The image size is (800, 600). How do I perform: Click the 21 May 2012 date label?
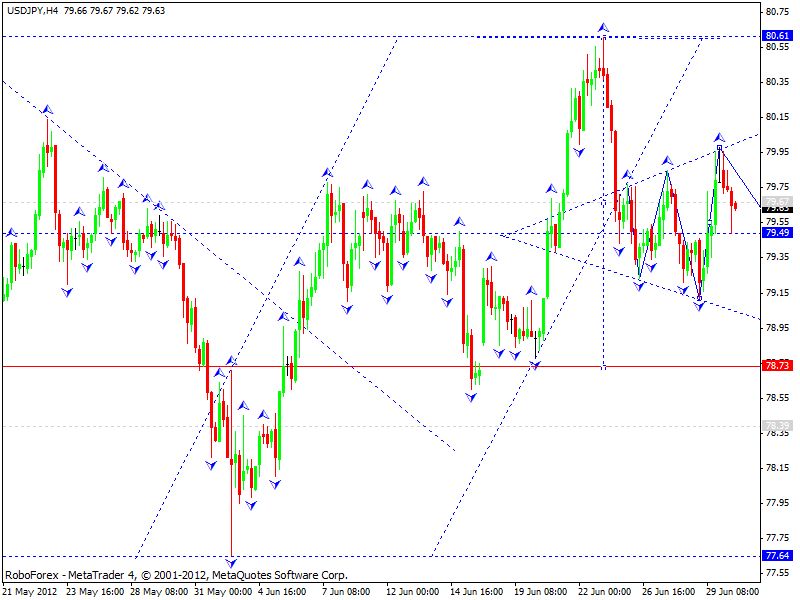point(31,592)
